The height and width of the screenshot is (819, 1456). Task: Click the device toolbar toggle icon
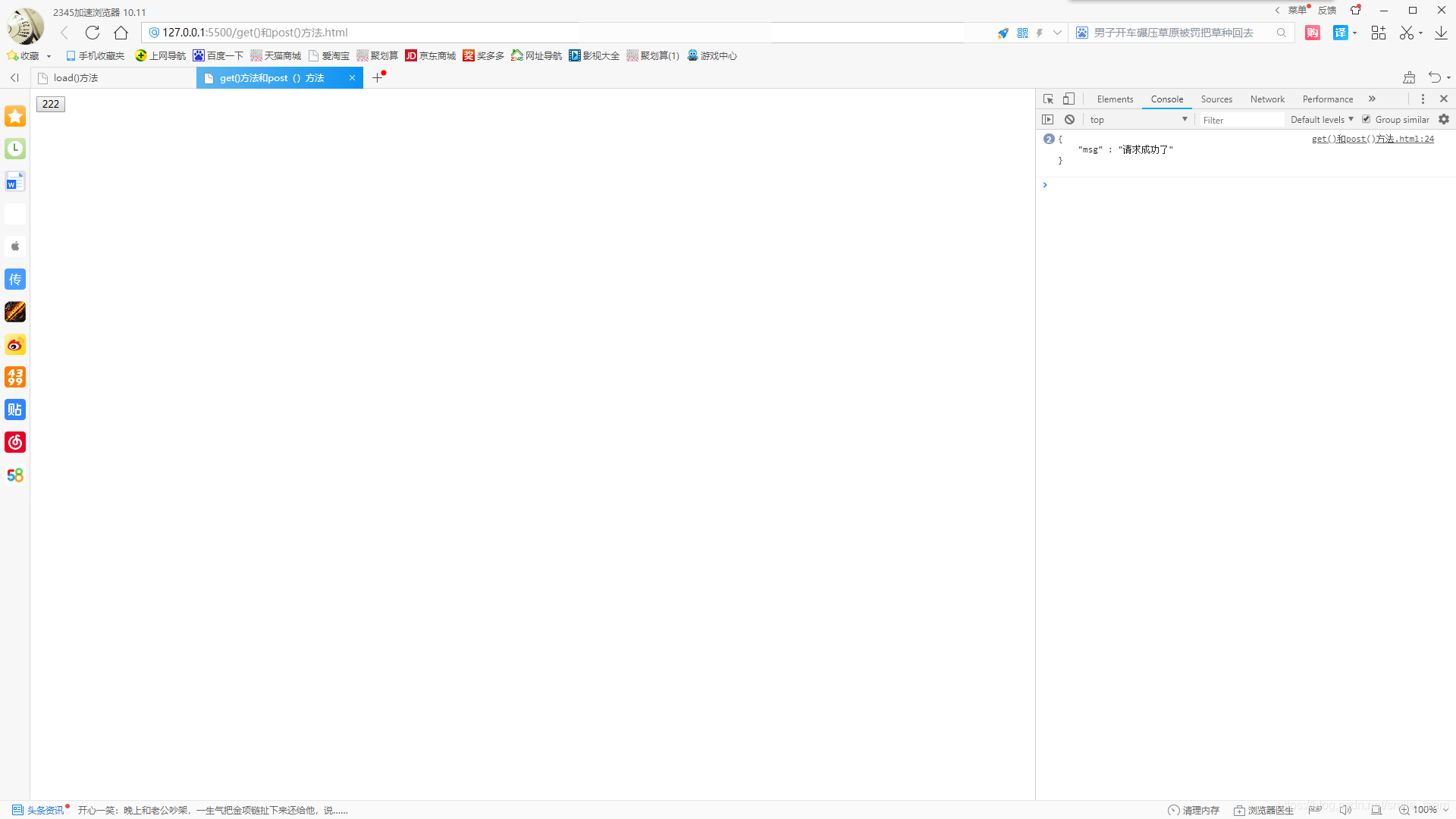1069,98
